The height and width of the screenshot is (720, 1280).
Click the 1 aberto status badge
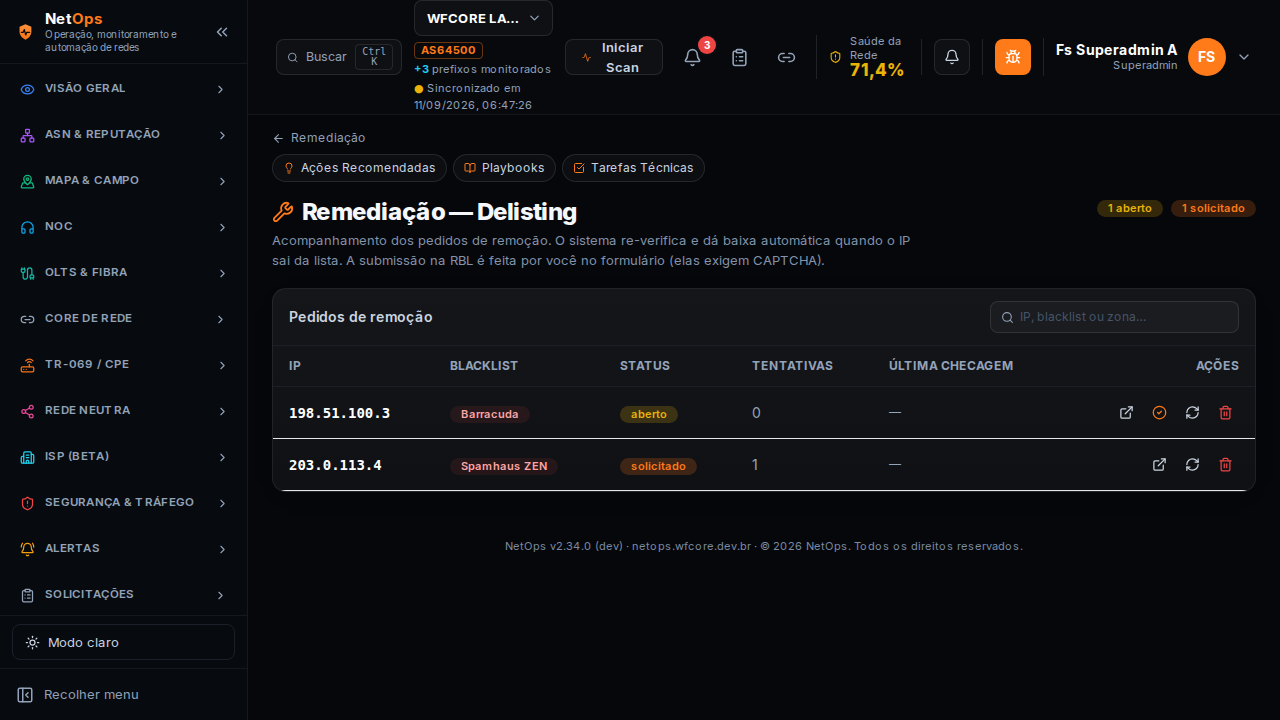[x=1130, y=208]
